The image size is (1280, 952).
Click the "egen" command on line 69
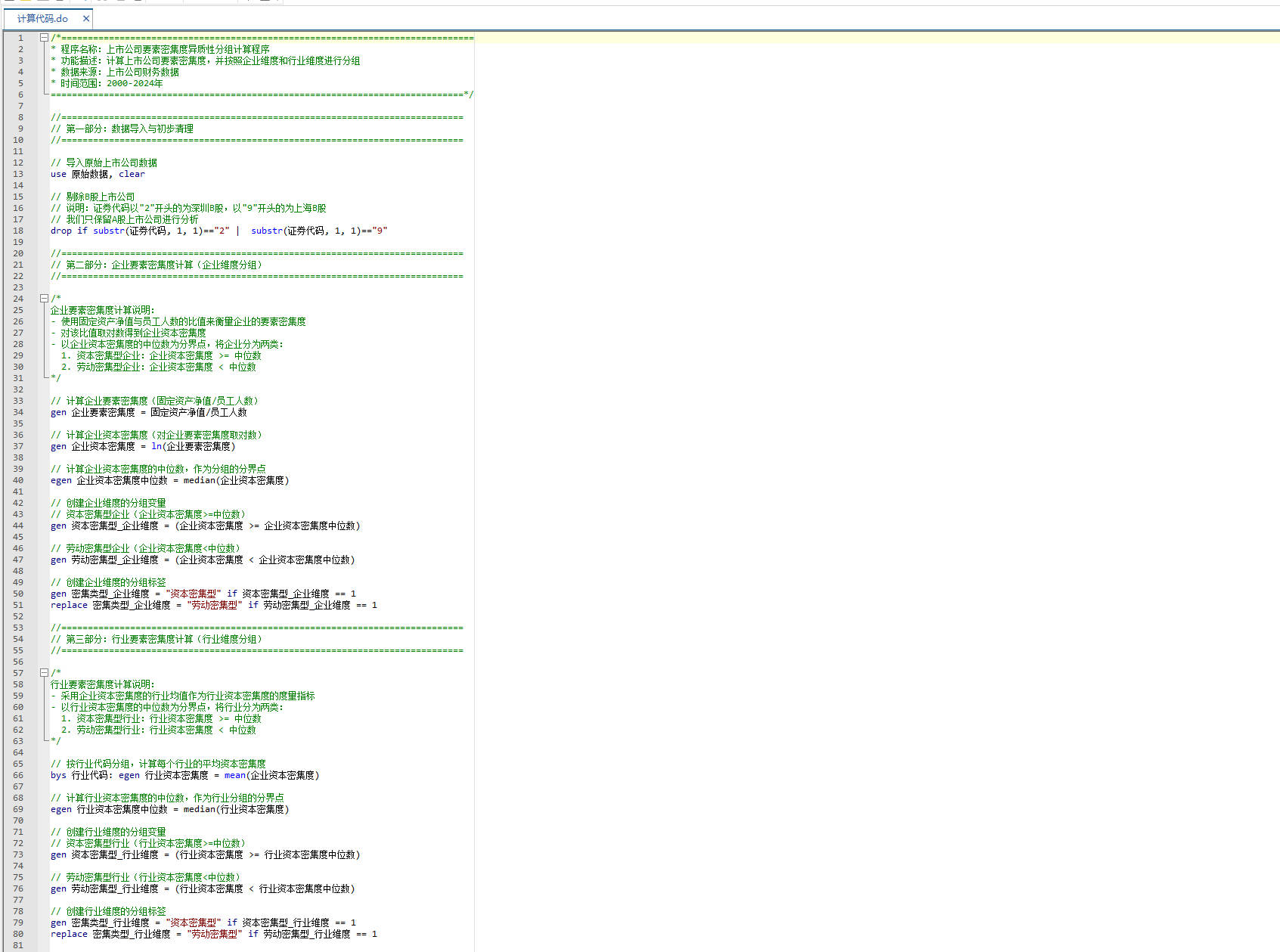(60, 809)
